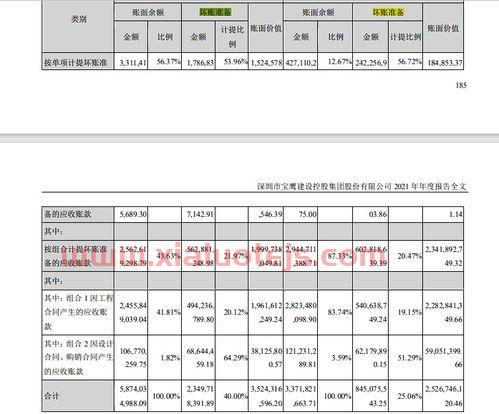The image size is (499, 414).
Task: Click the green-highlighted 坏账准备 header
Action: pos(215,12)
